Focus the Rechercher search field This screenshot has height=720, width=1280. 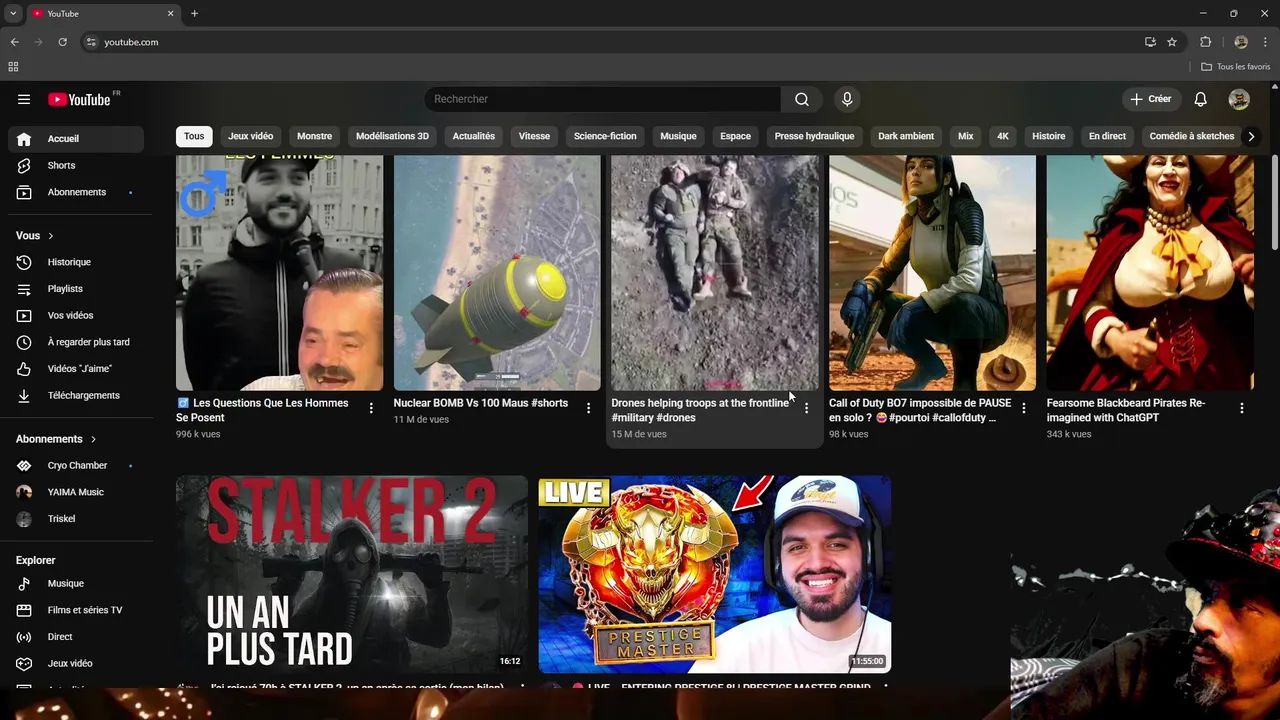[x=603, y=99]
